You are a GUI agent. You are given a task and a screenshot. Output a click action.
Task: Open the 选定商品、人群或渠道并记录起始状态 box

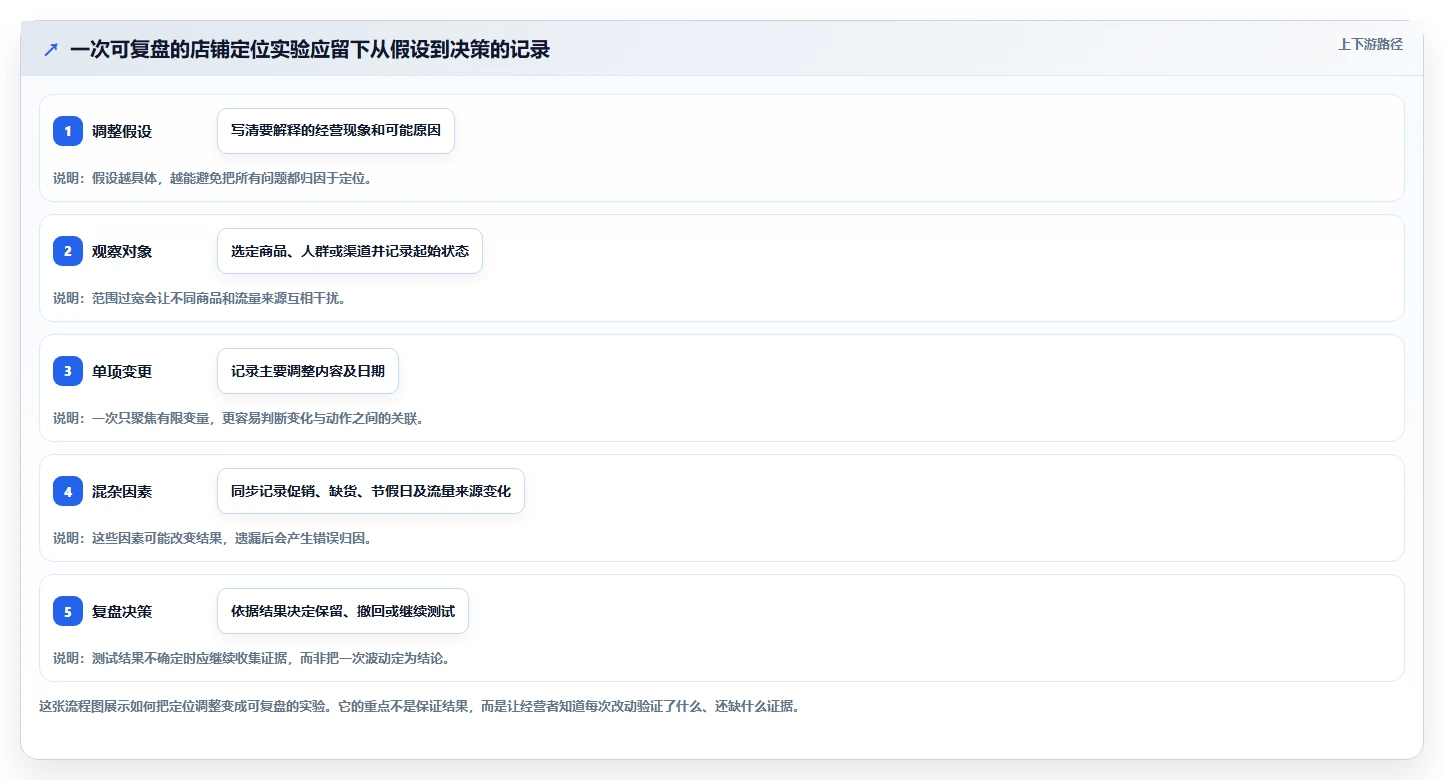[350, 251]
